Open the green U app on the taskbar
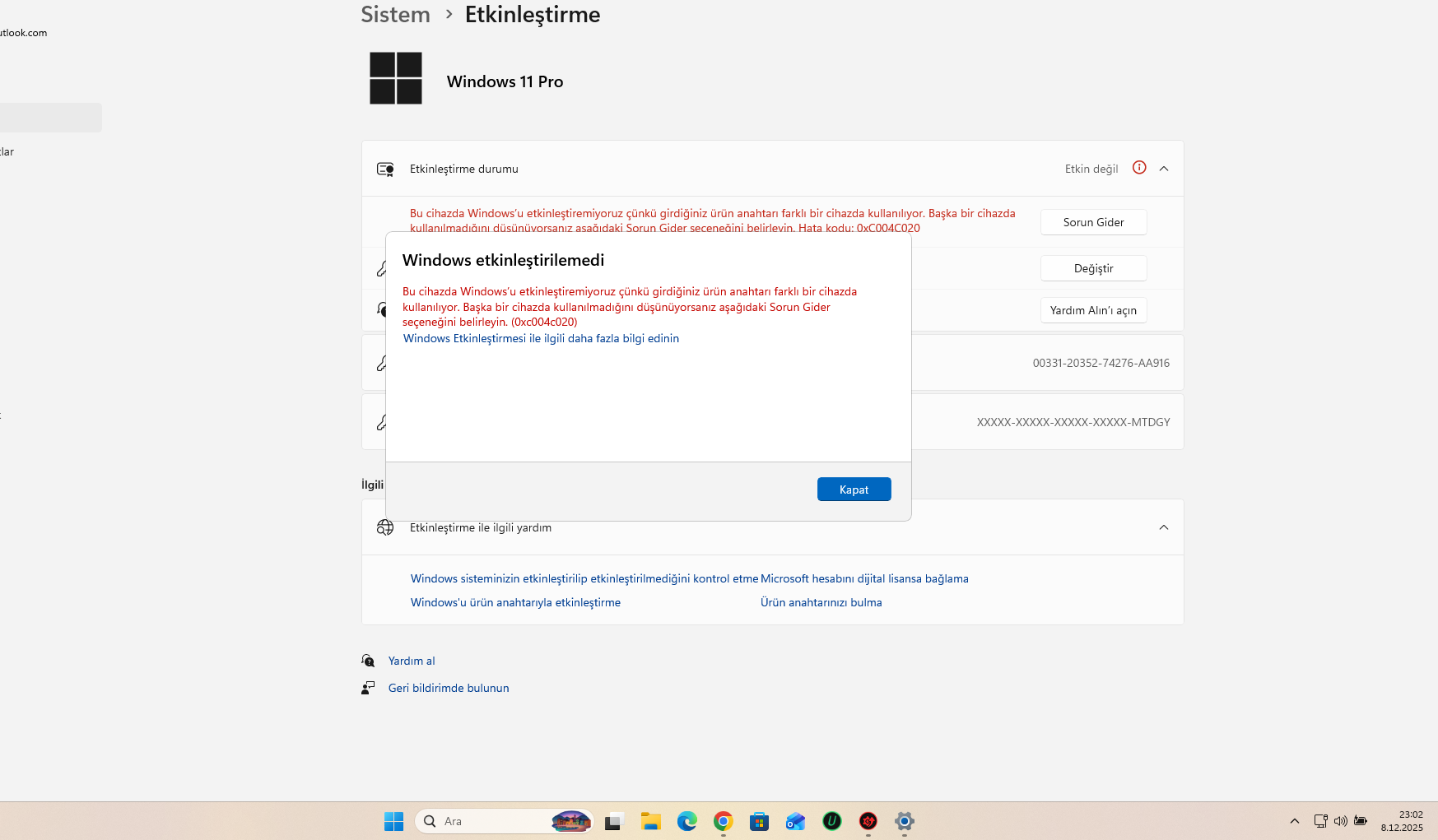This screenshot has width=1438, height=840. pos(832,821)
